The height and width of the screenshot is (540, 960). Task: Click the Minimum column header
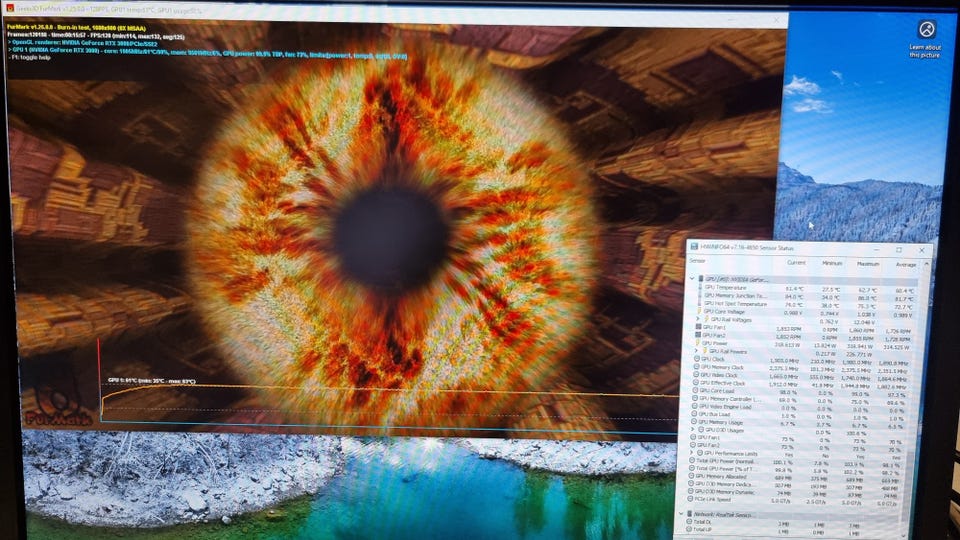tap(832, 263)
